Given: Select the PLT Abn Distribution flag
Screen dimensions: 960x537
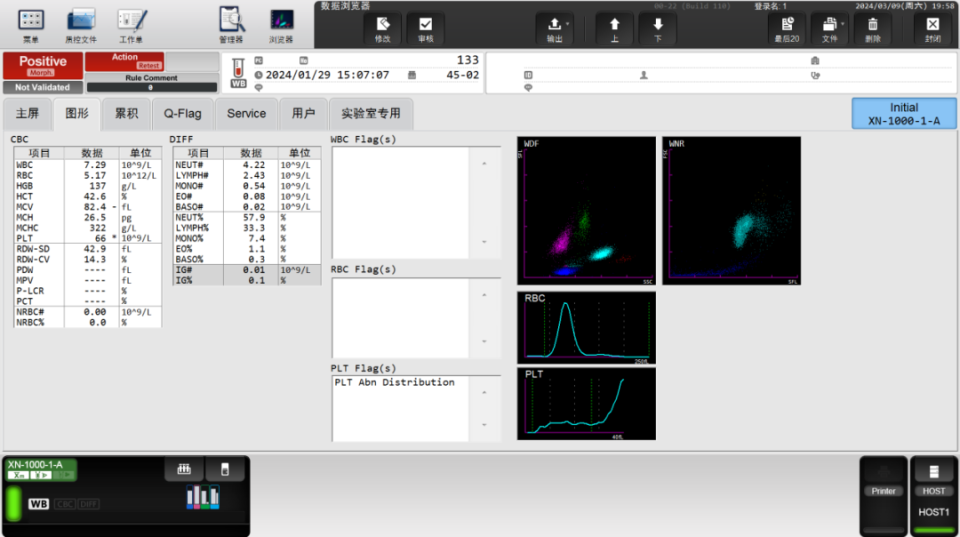Looking at the screenshot, I should [394, 383].
